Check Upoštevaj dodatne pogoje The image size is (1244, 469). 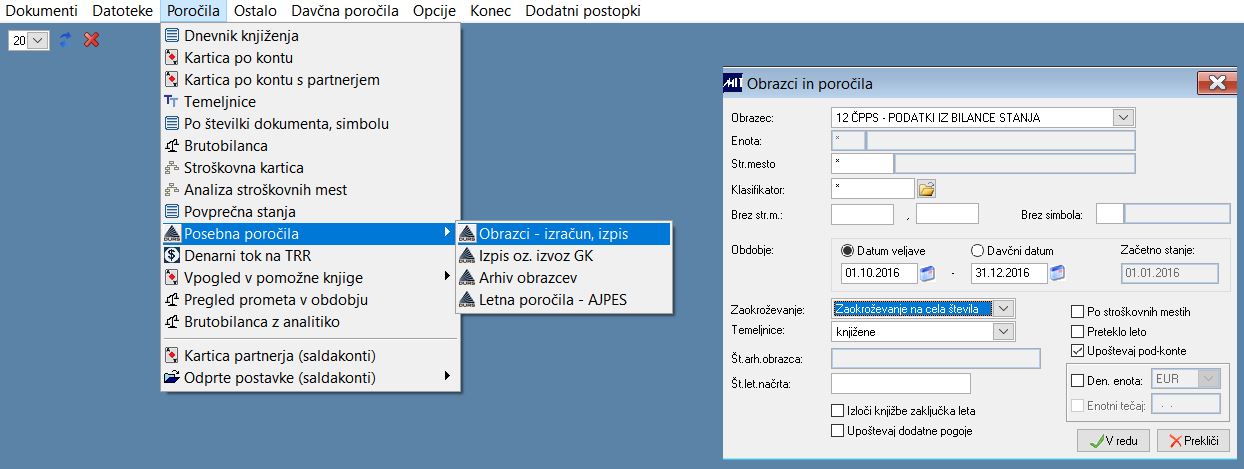838,430
